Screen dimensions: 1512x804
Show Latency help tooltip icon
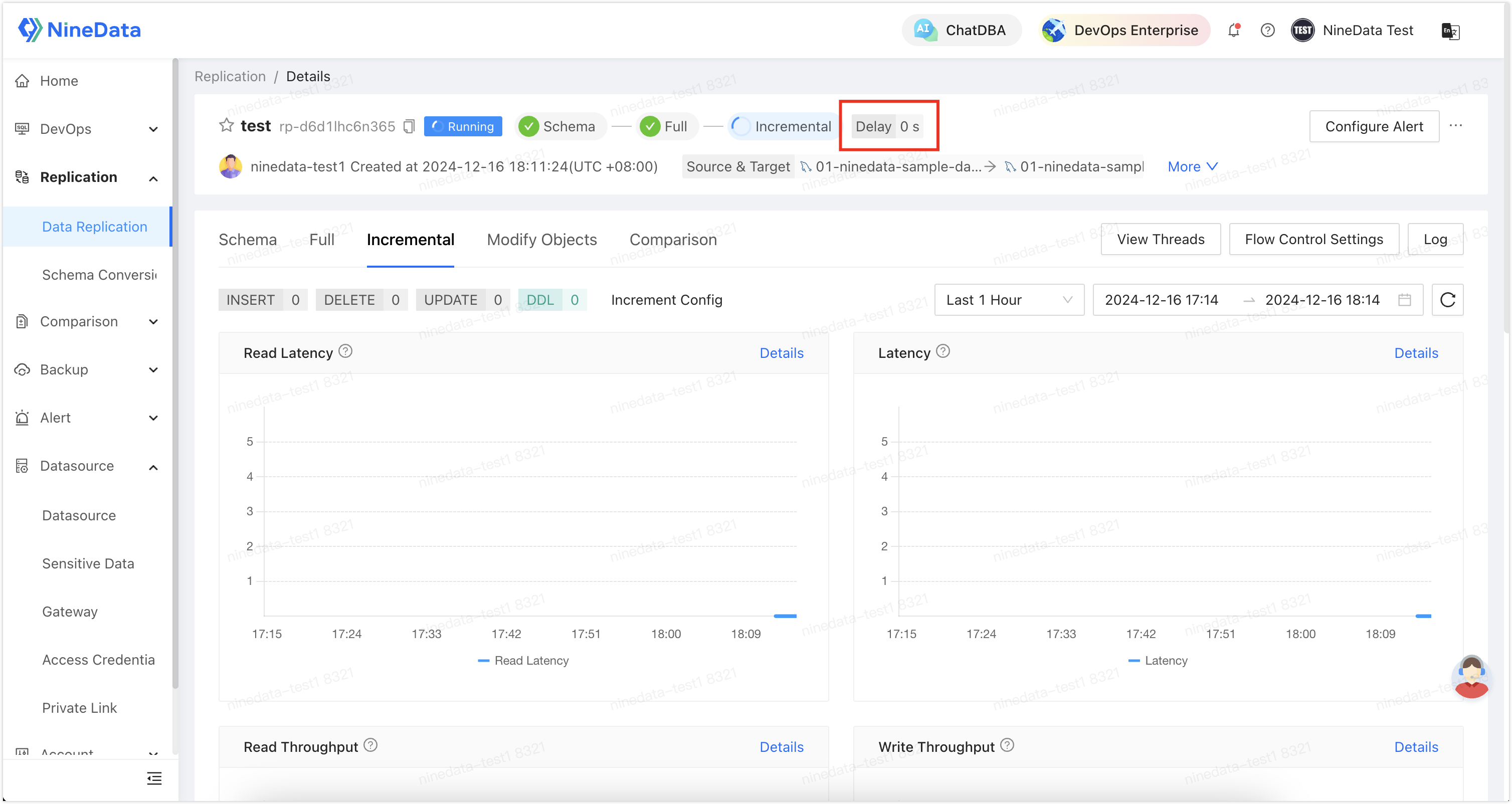[942, 351]
